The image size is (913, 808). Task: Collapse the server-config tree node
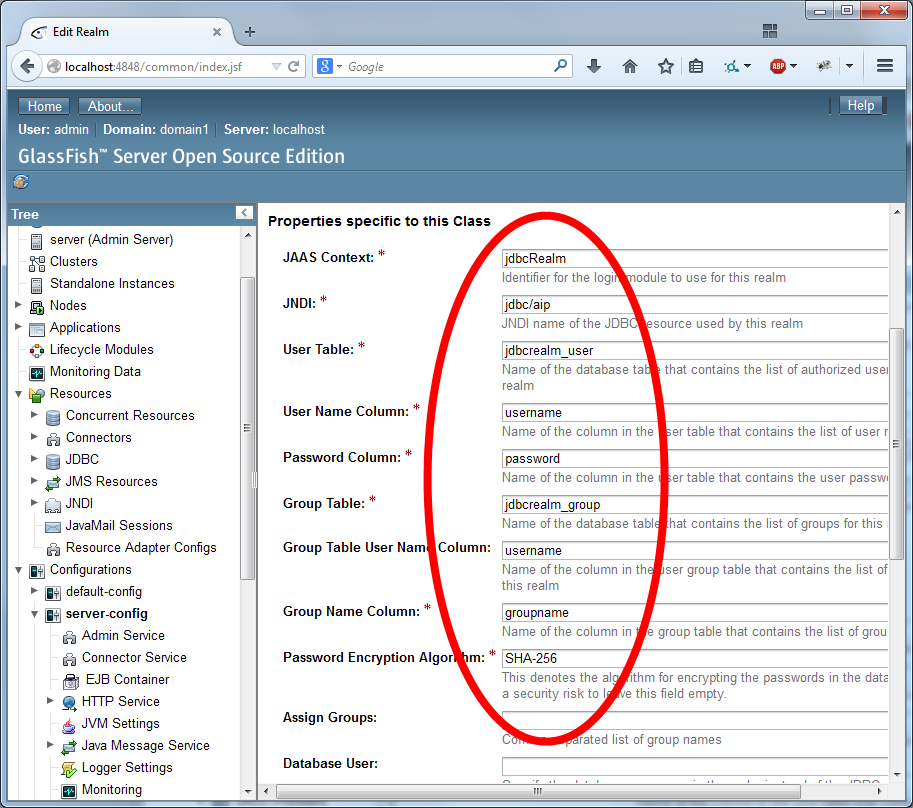35,614
